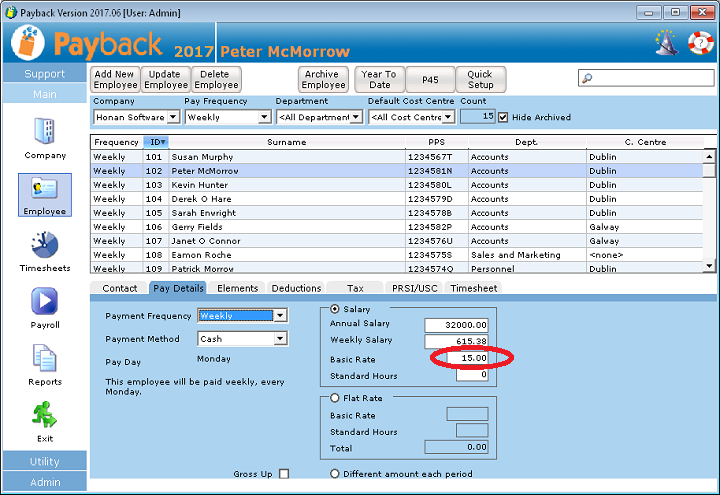
Task: Open the PRSI/USC tab
Action: [x=412, y=288]
